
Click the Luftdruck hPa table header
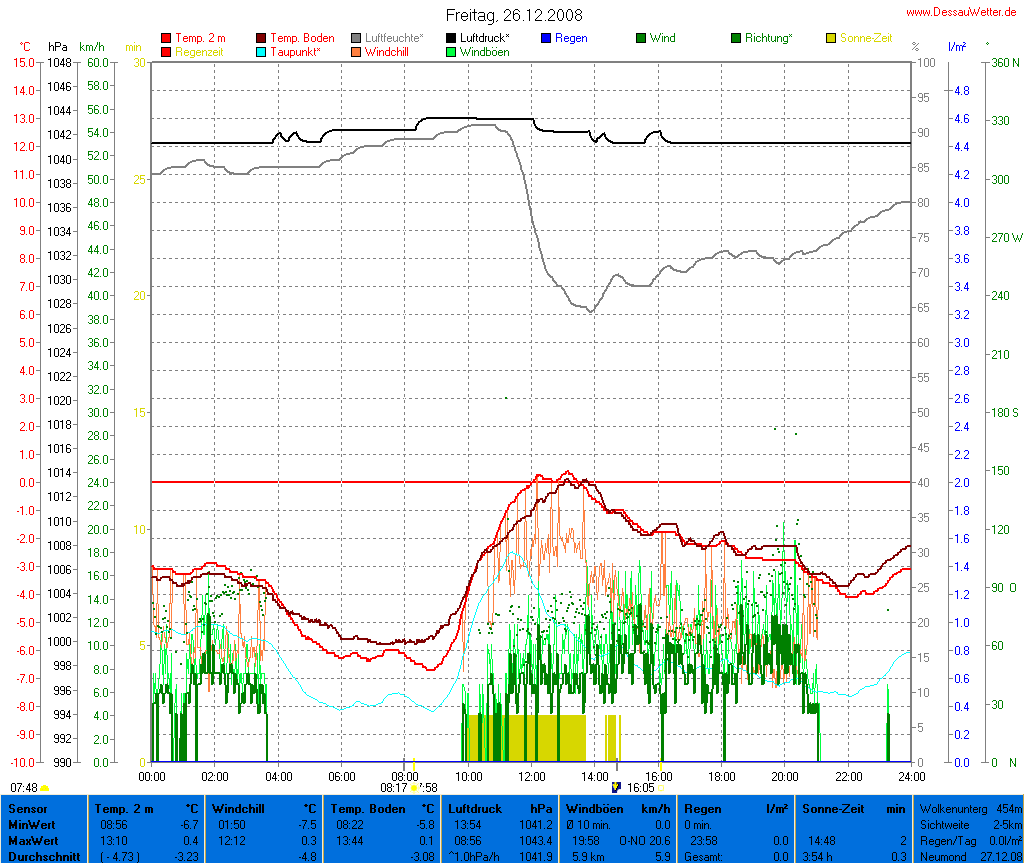point(500,808)
